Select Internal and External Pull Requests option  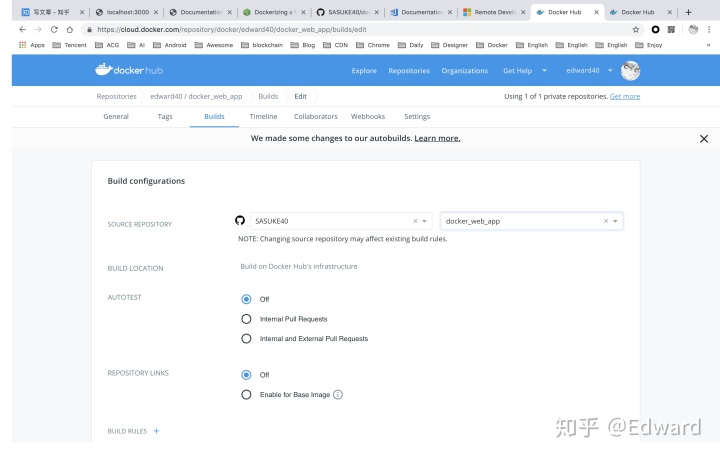click(246, 338)
